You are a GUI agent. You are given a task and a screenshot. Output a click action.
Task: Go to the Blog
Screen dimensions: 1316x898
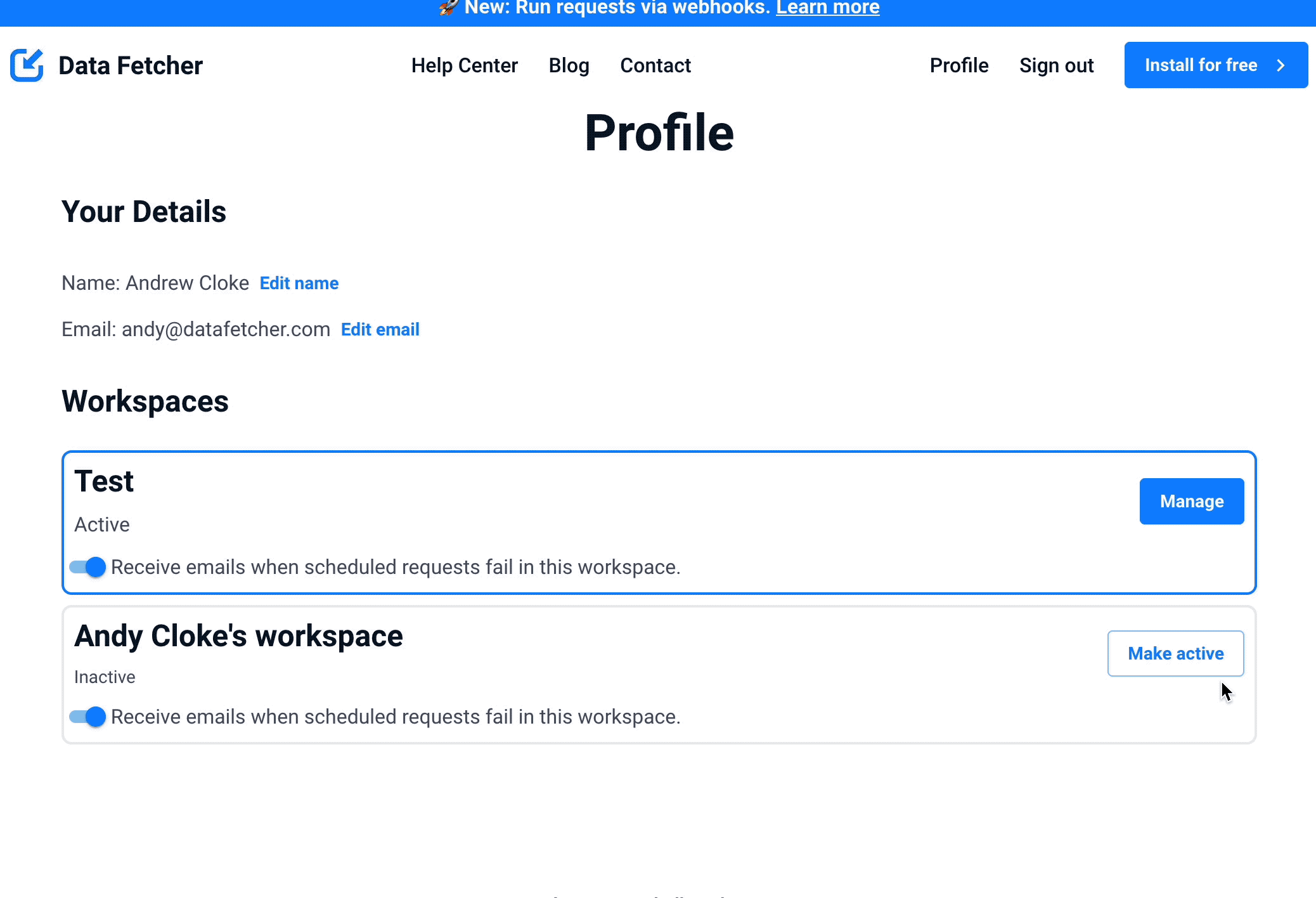[x=569, y=65]
